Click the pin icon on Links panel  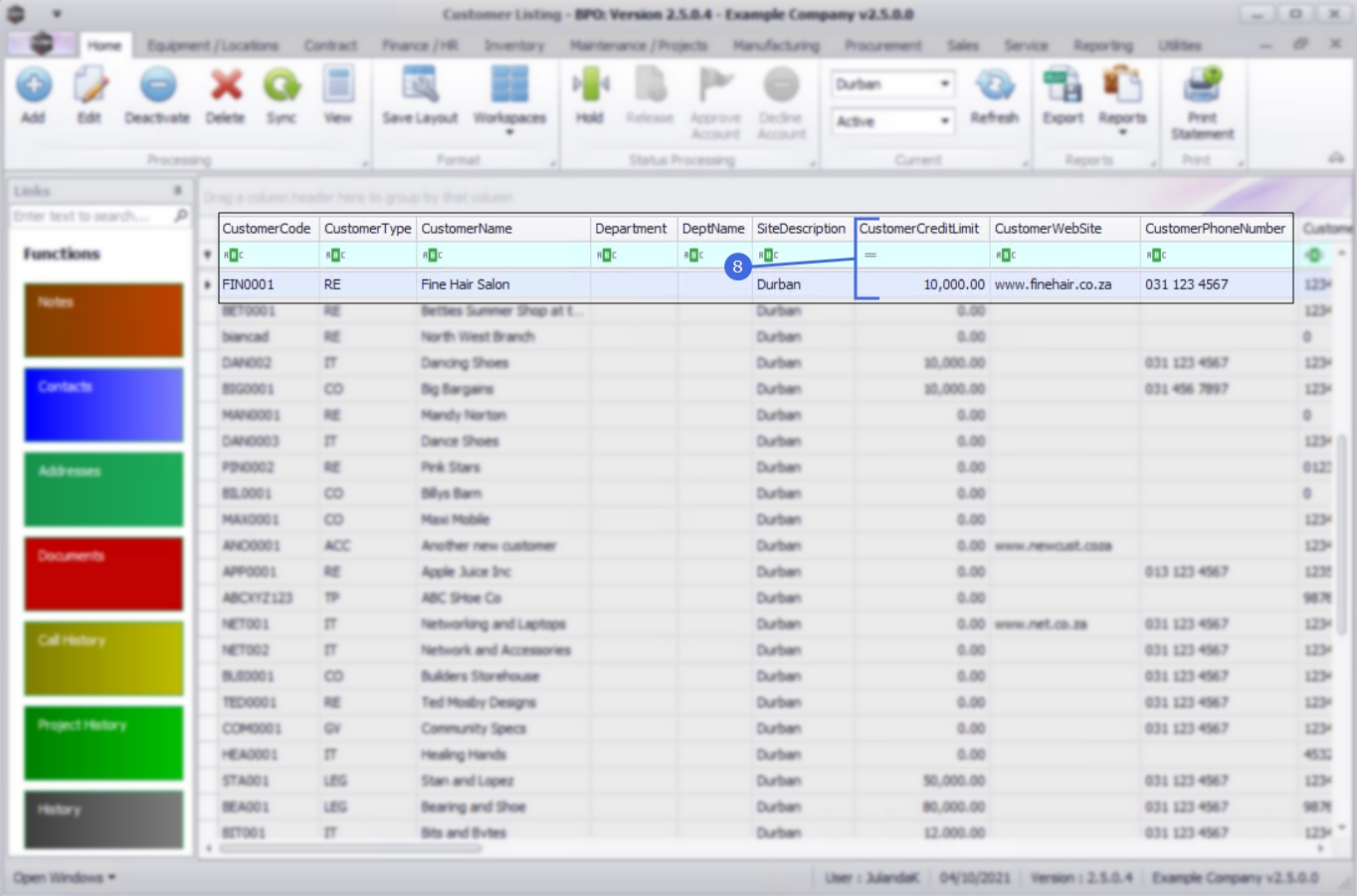click(x=178, y=190)
